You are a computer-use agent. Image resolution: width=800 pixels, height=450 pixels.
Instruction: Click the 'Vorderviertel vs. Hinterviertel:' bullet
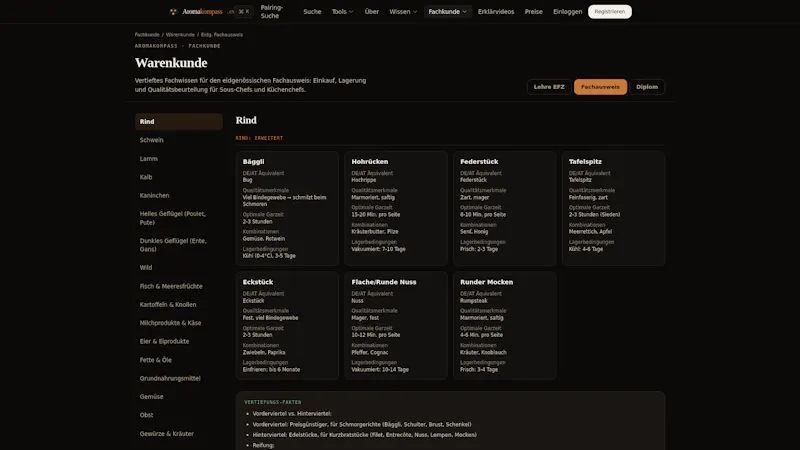292,414
